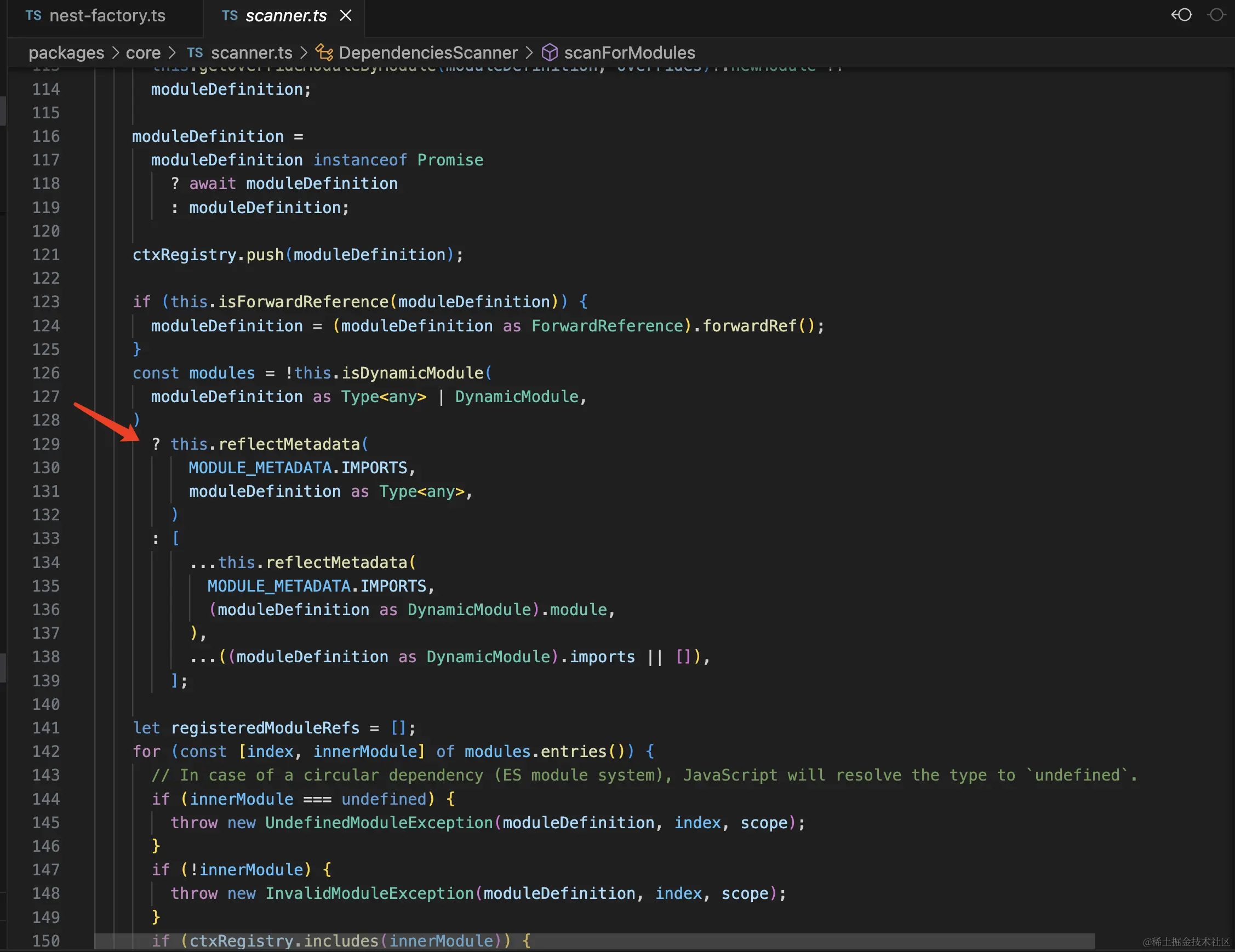Click ForwardReference type on line 124
Screen dimensions: 1235x952
tap(607, 325)
